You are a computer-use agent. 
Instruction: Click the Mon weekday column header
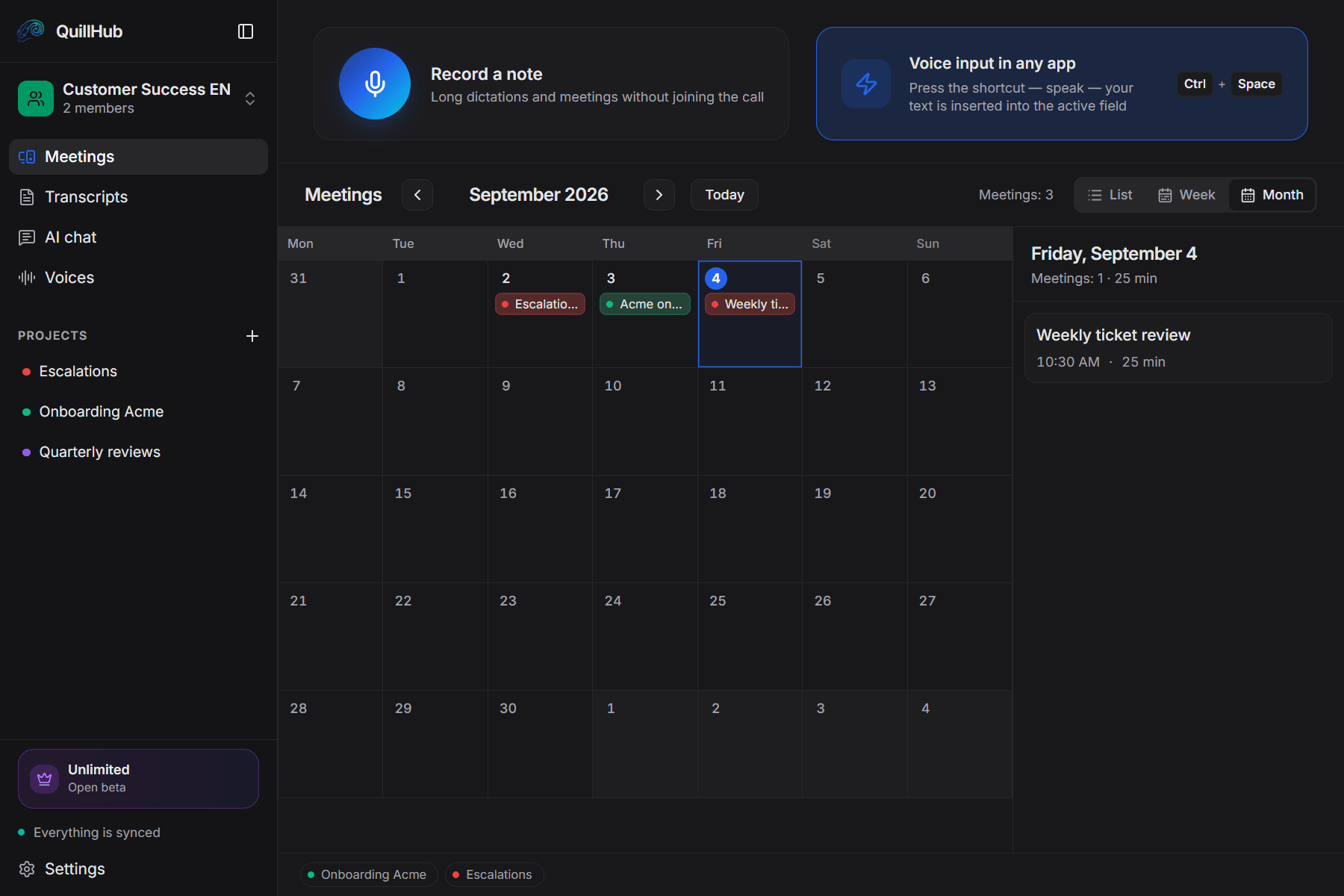pos(300,243)
